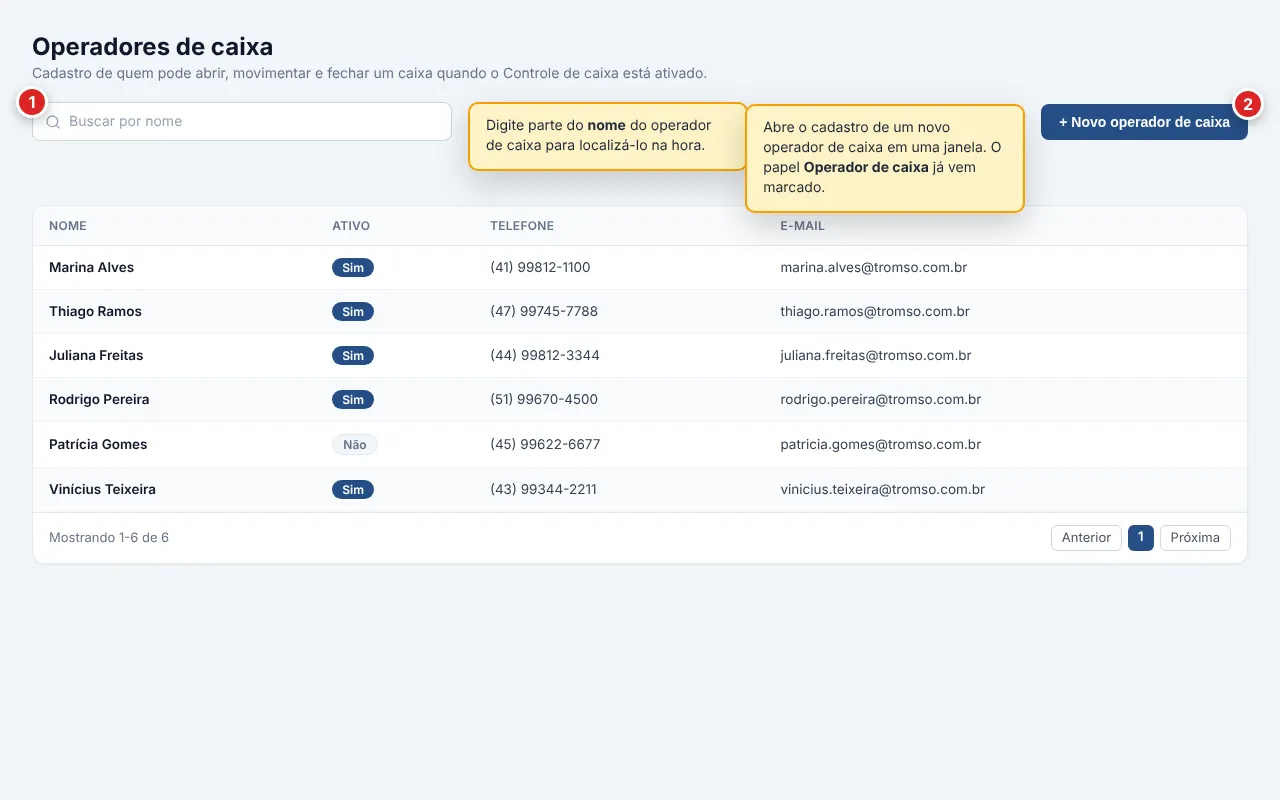Click the E-MAIL column header
This screenshot has width=1280, height=800.
coord(802,226)
